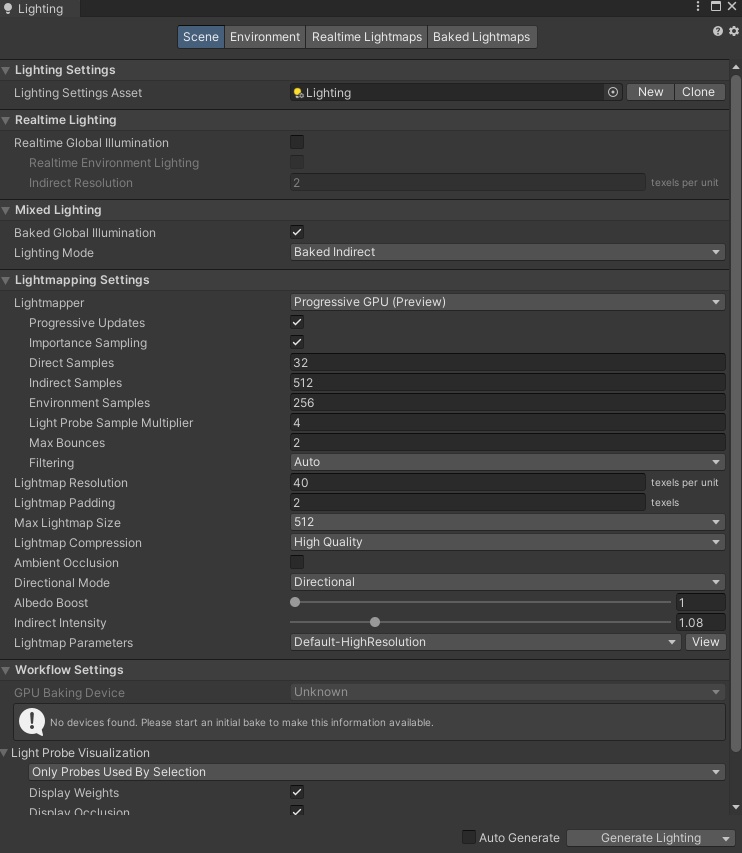742x853 pixels.
Task: Open the Directional Mode dropdown
Action: pos(508,582)
